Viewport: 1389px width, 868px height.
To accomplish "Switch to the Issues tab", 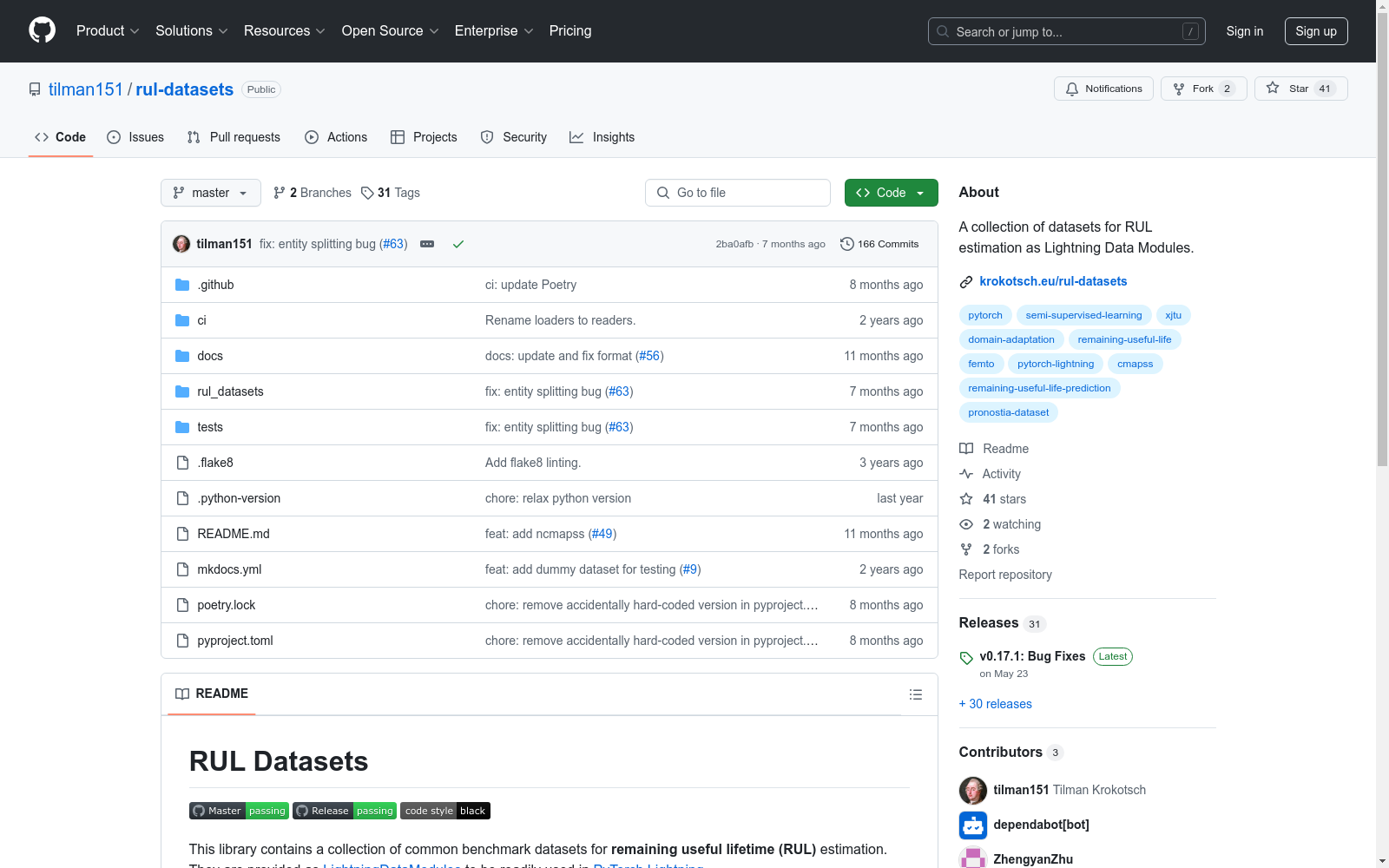I will coord(135,137).
